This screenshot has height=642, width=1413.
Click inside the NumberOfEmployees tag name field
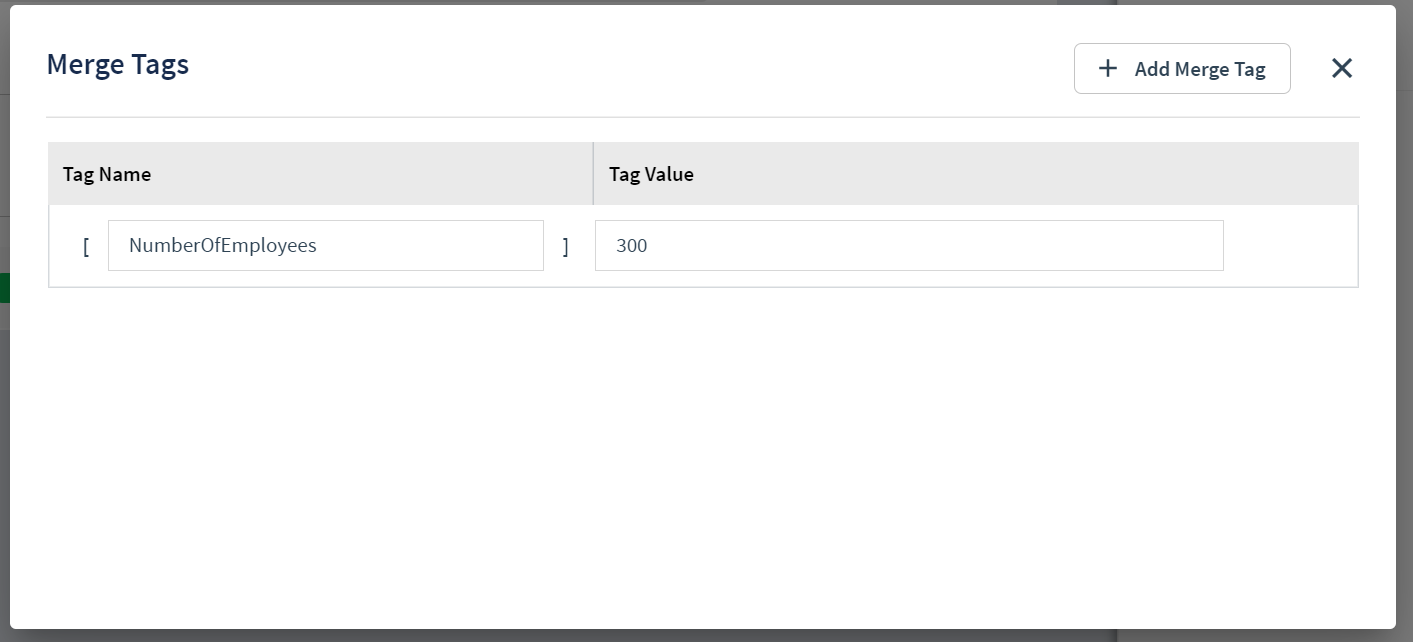325,245
